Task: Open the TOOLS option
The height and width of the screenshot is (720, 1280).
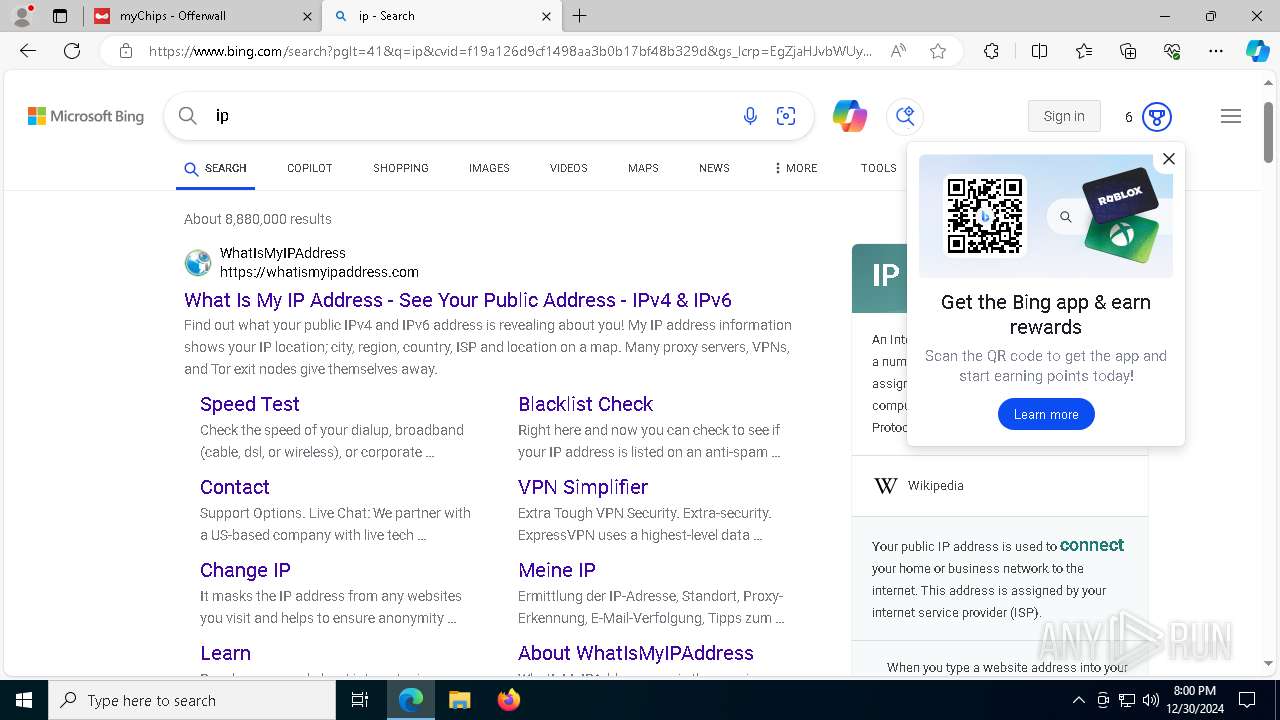Action: pyautogui.click(x=879, y=168)
